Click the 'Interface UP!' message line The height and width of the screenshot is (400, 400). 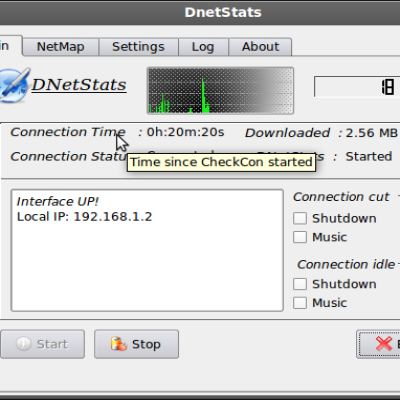pyautogui.click(x=58, y=201)
